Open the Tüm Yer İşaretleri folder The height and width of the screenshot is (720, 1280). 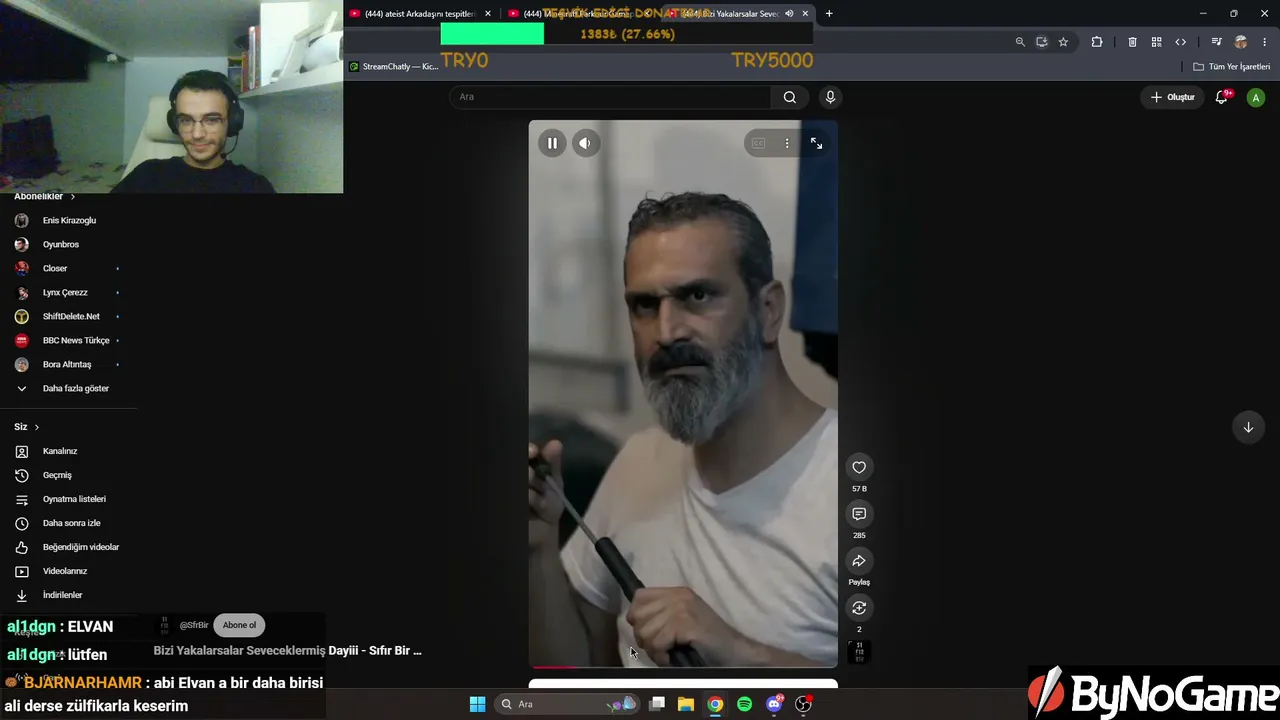1232,67
